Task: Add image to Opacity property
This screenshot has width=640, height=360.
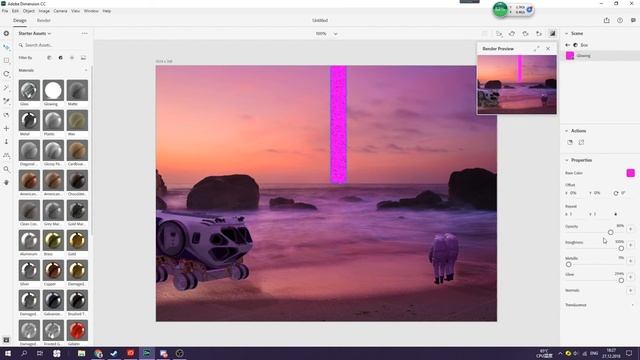Action: [631, 229]
